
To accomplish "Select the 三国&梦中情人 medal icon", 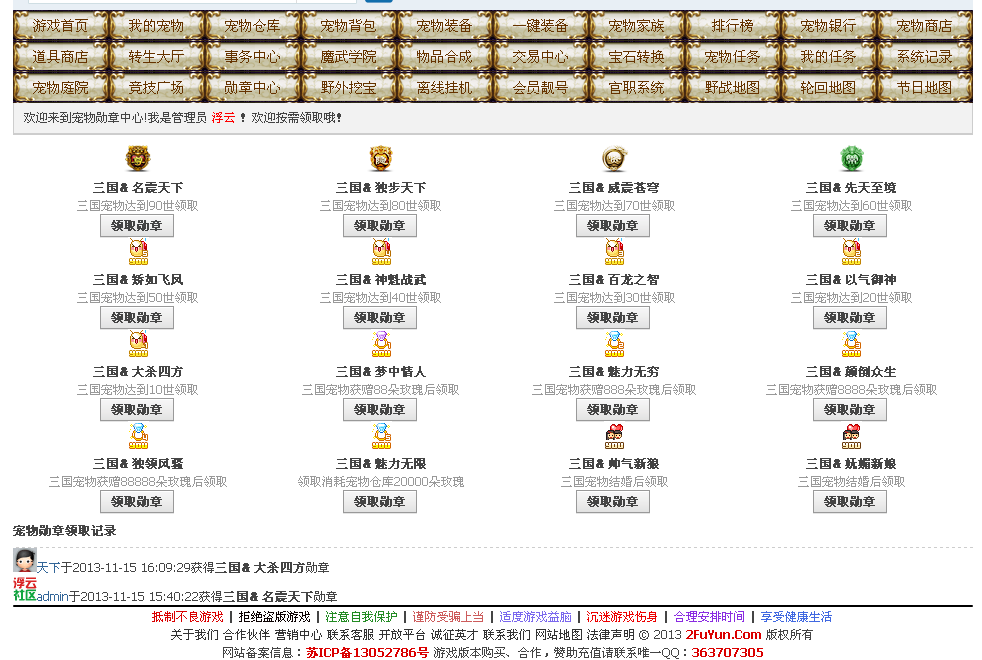I will click(380, 345).
